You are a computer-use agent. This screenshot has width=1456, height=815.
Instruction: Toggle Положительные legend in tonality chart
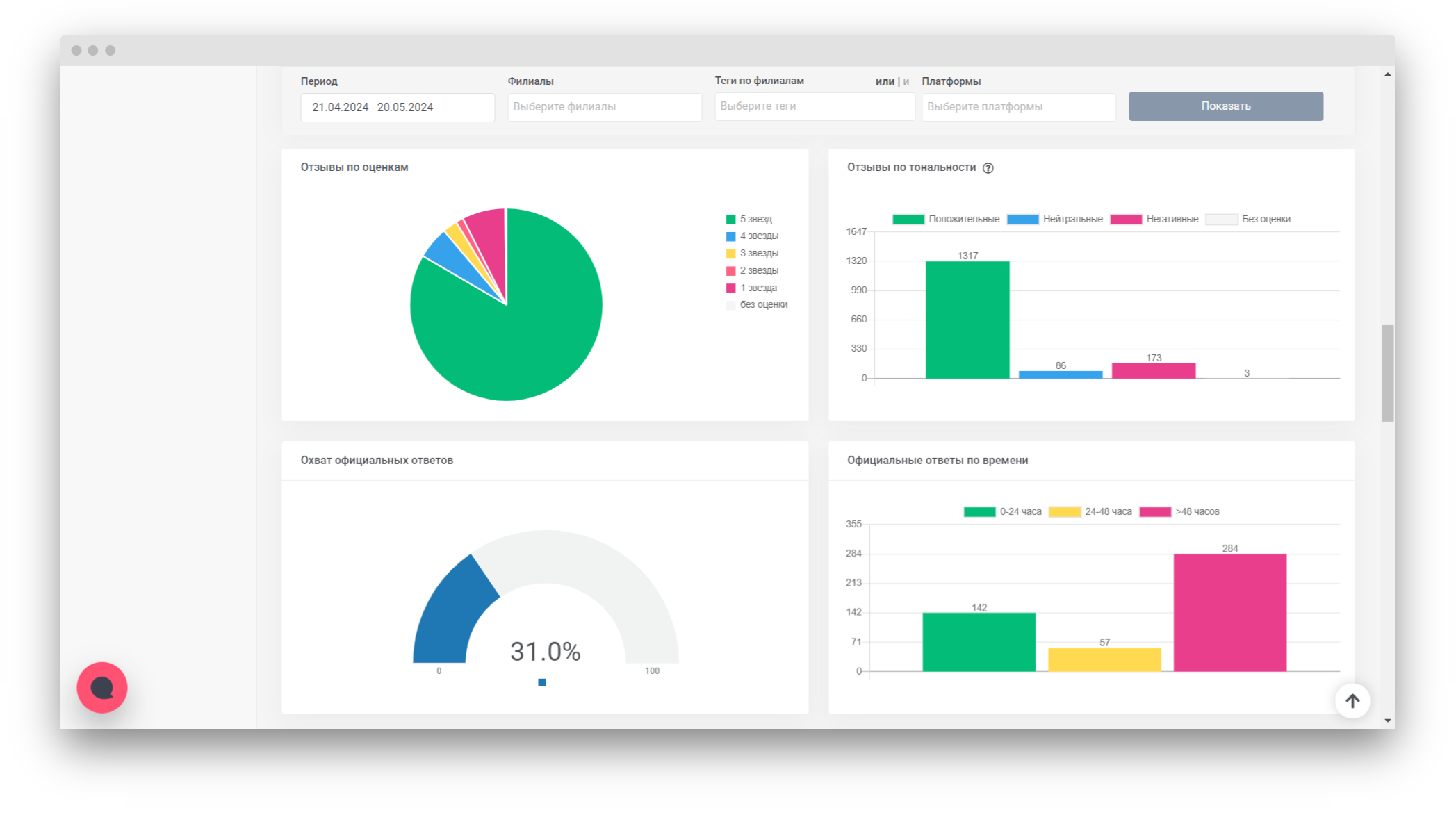946,220
